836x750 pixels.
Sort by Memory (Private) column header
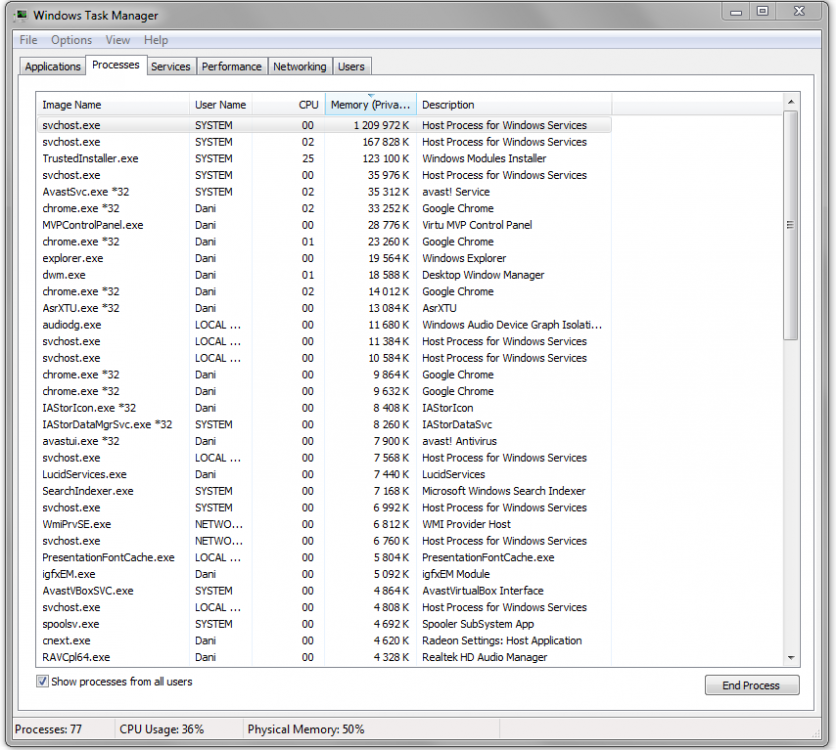click(x=371, y=104)
